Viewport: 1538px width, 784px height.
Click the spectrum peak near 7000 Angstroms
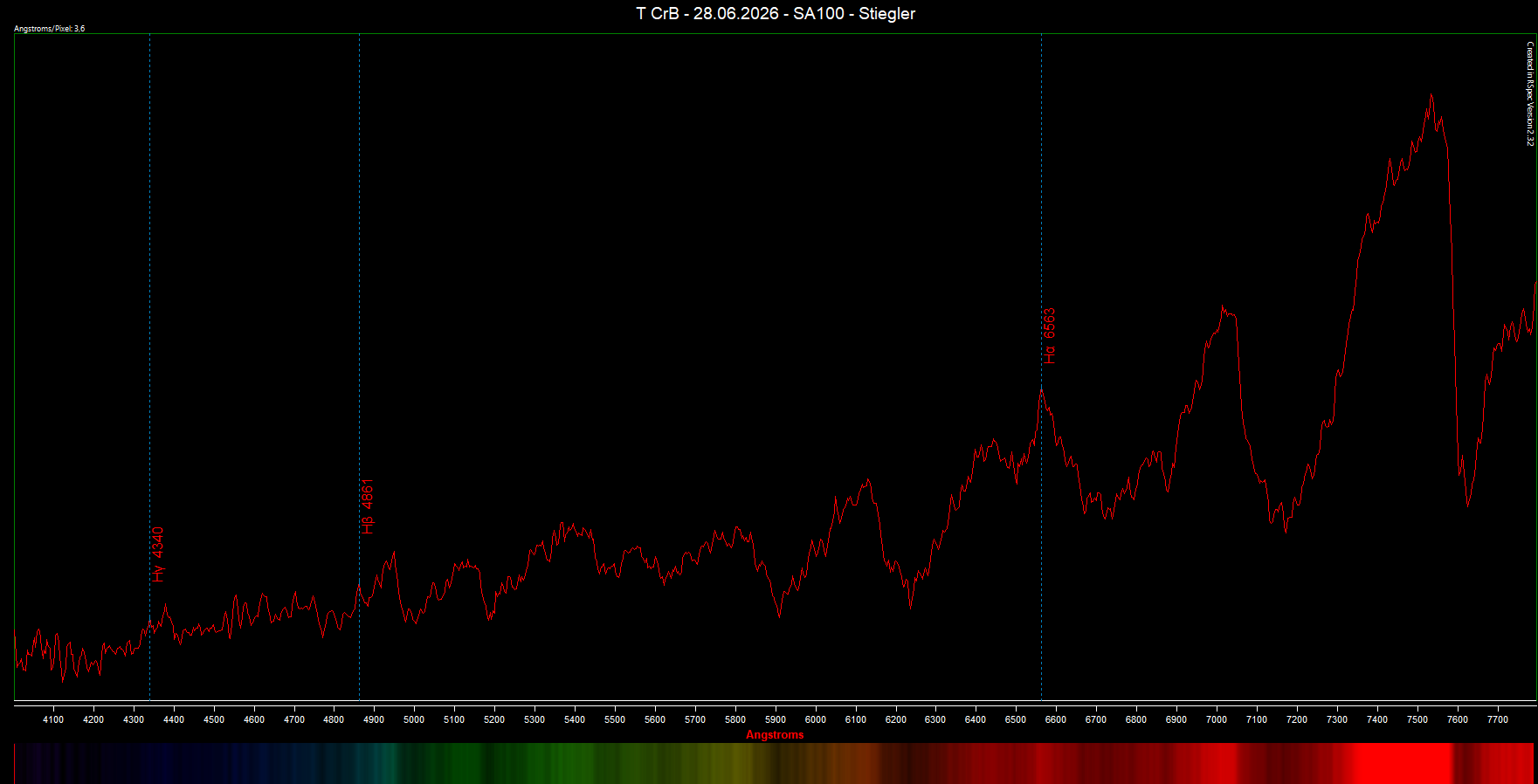click(1224, 309)
